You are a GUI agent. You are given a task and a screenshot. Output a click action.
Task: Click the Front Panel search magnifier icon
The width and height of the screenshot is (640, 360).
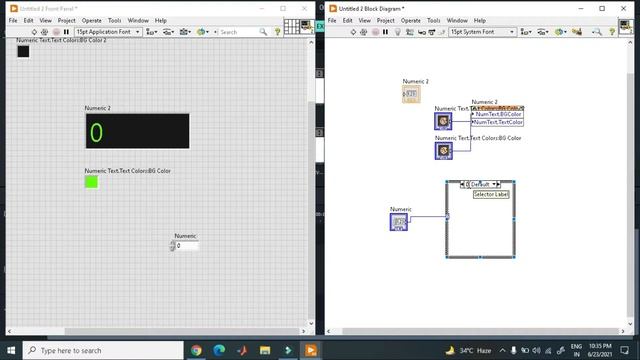263,32
